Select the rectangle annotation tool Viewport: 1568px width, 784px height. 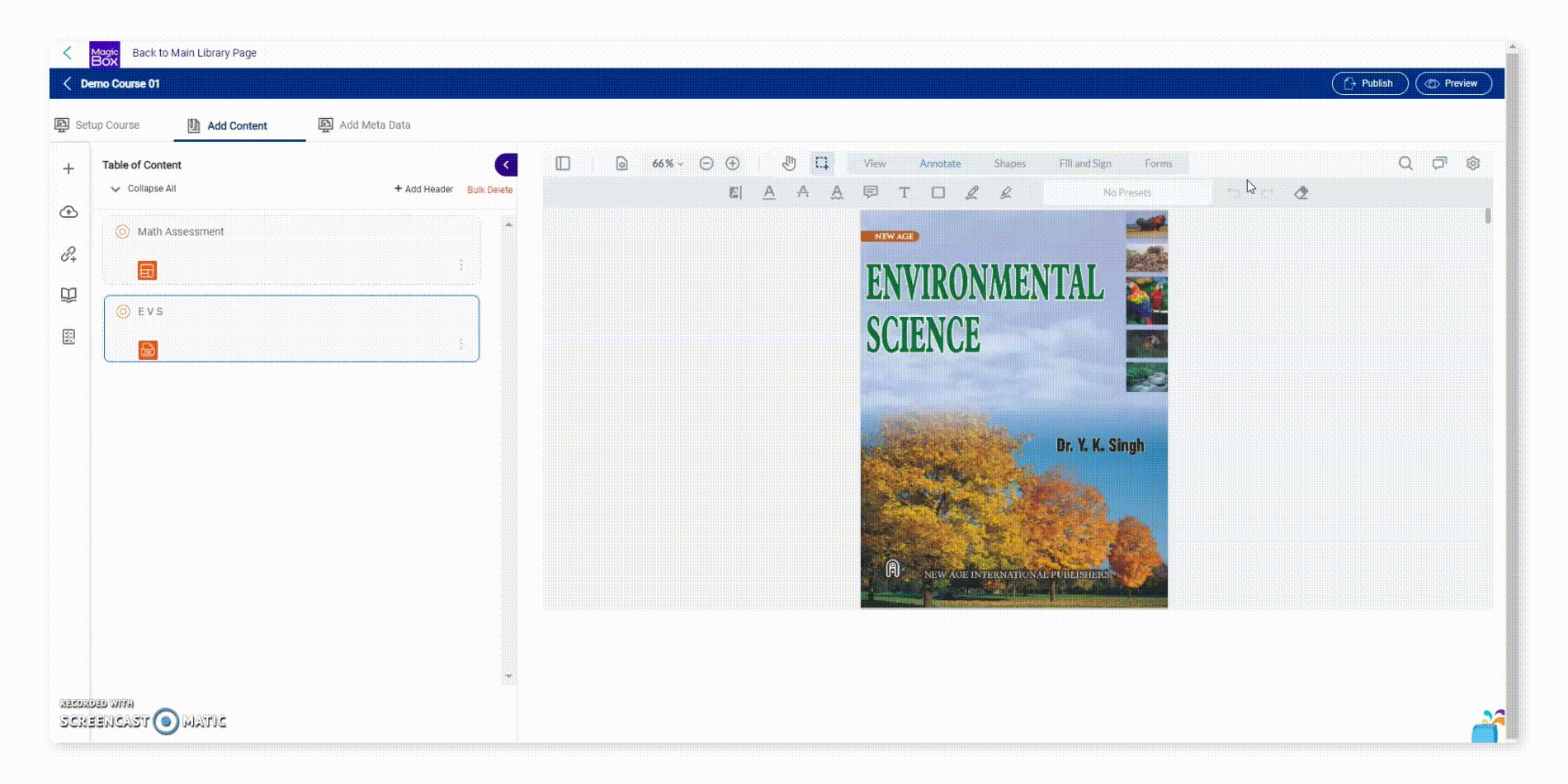click(938, 192)
